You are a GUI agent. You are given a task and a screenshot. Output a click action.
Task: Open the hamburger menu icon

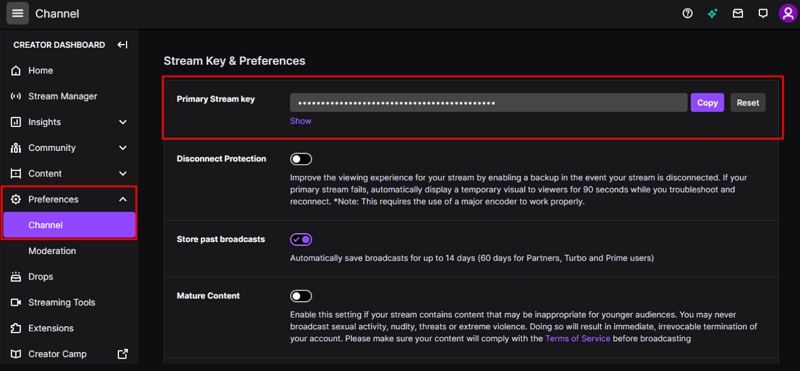[17, 14]
